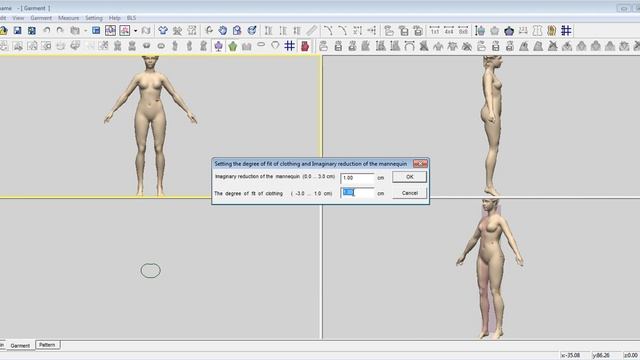Click the perspective mannequin in the lower-right viewport
The image size is (640, 360).
[490, 269]
